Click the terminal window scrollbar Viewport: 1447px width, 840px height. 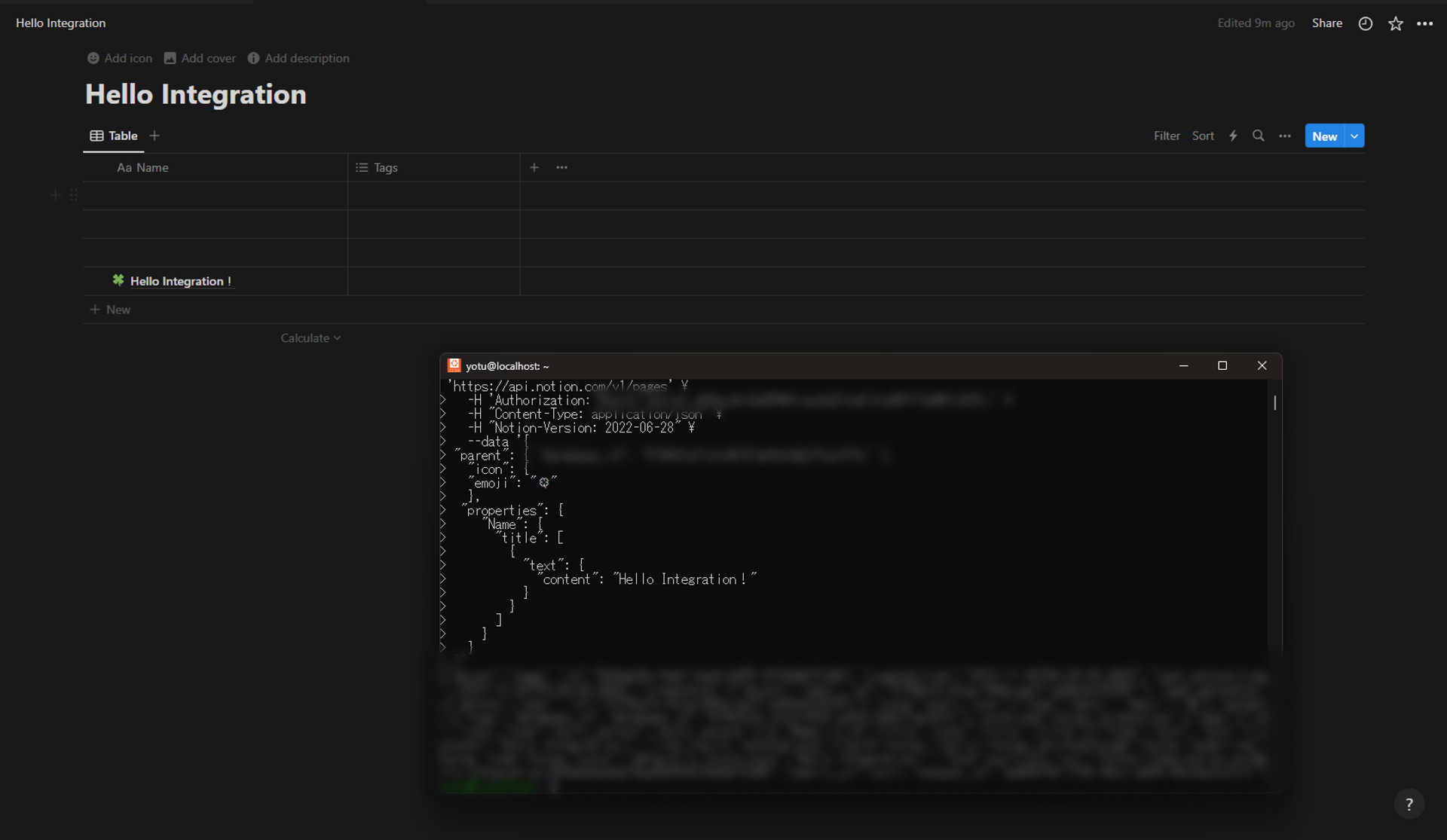[1274, 404]
